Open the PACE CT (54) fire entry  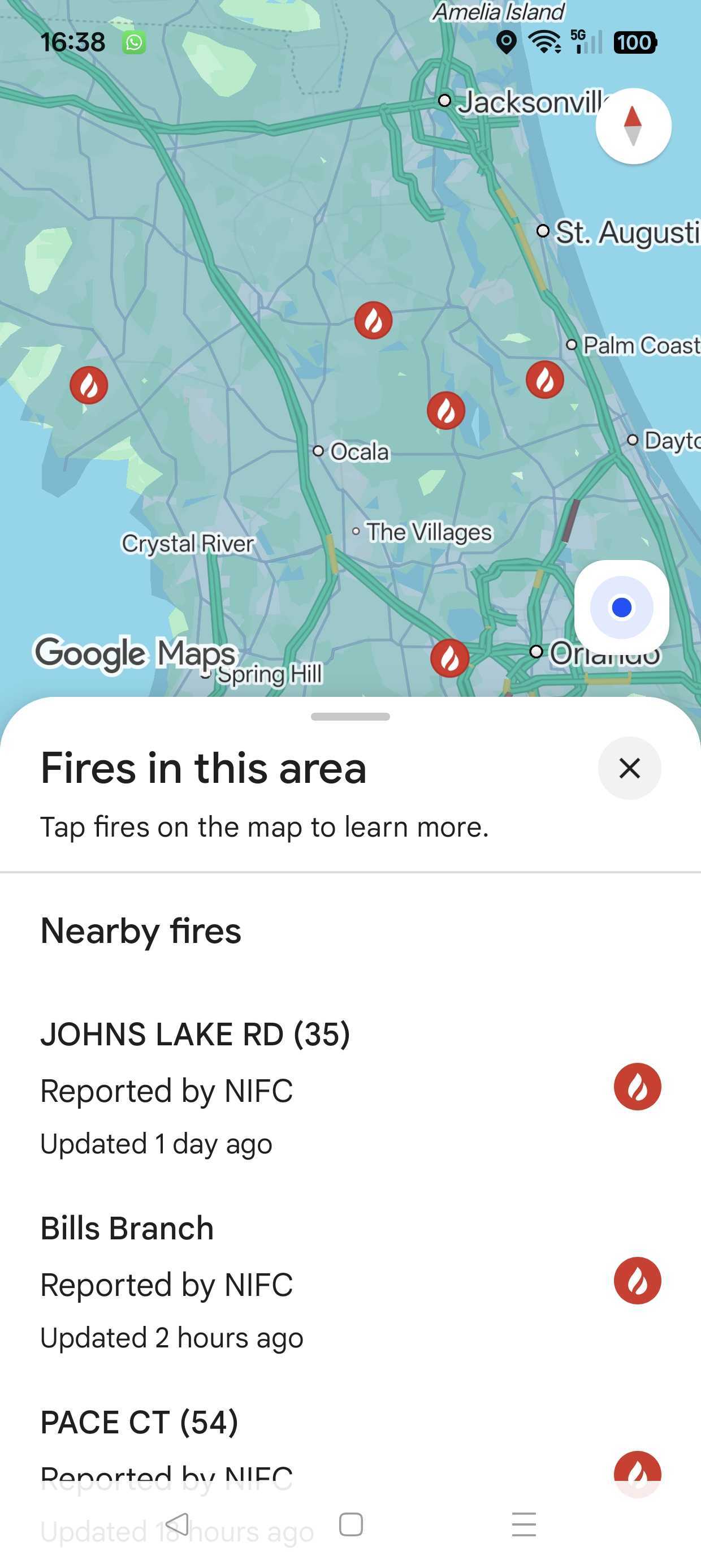click(x=139, y=1423)
